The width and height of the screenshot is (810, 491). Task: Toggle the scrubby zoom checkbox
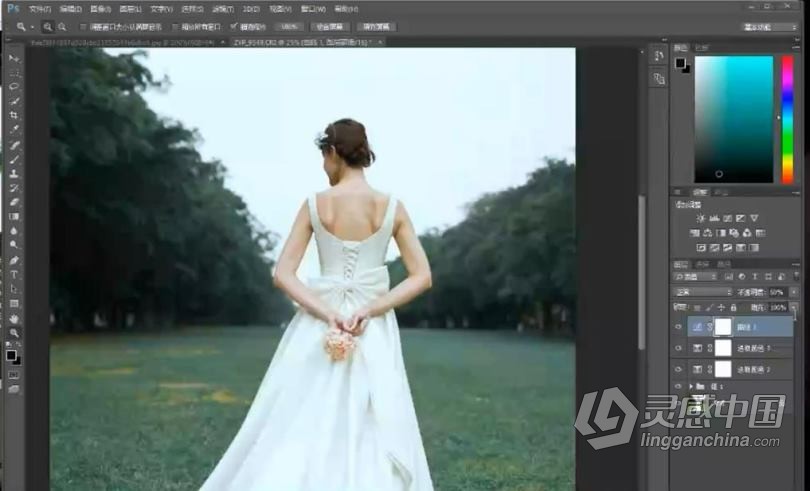tap(234, 26)
